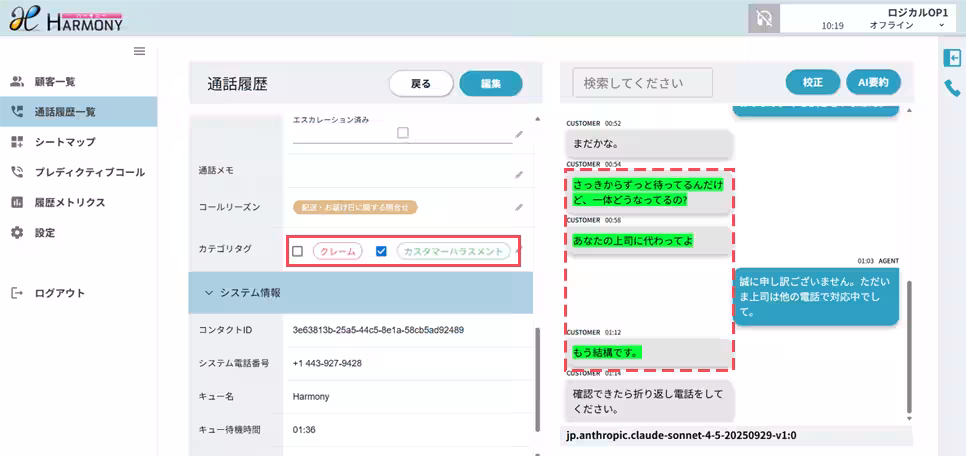Uncheck the カスタマーハラスメント checkbox
Screen dimensions: 966x456
(x=380, y=251)
